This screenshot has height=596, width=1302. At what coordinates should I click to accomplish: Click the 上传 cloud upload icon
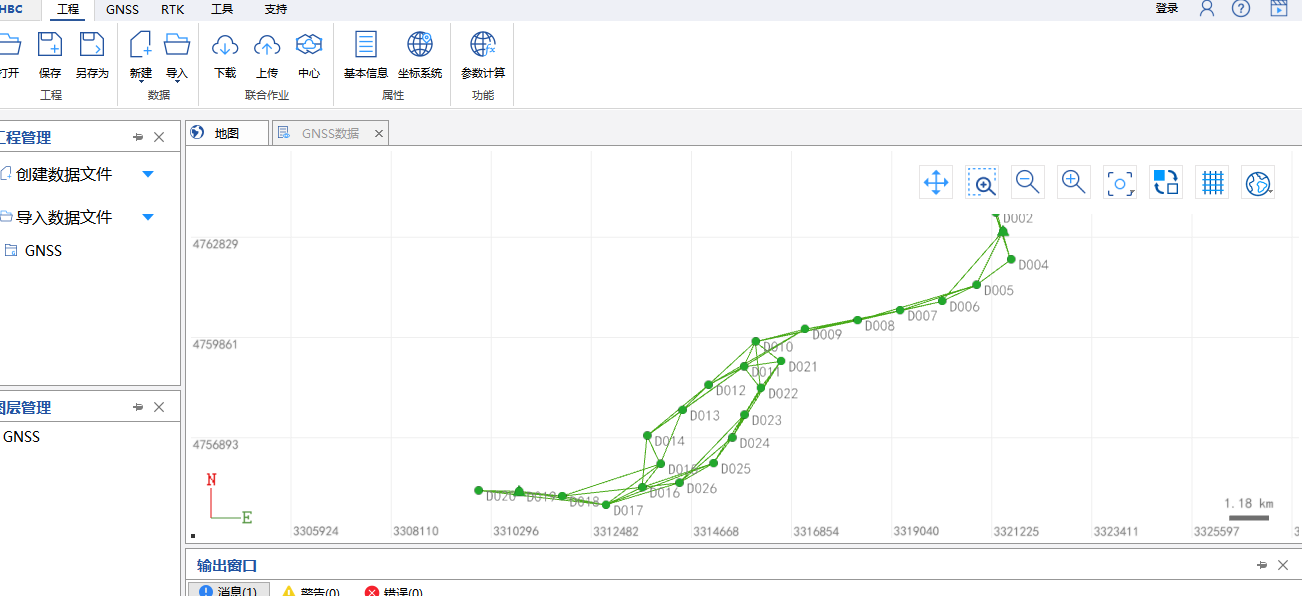pos(267,46)
